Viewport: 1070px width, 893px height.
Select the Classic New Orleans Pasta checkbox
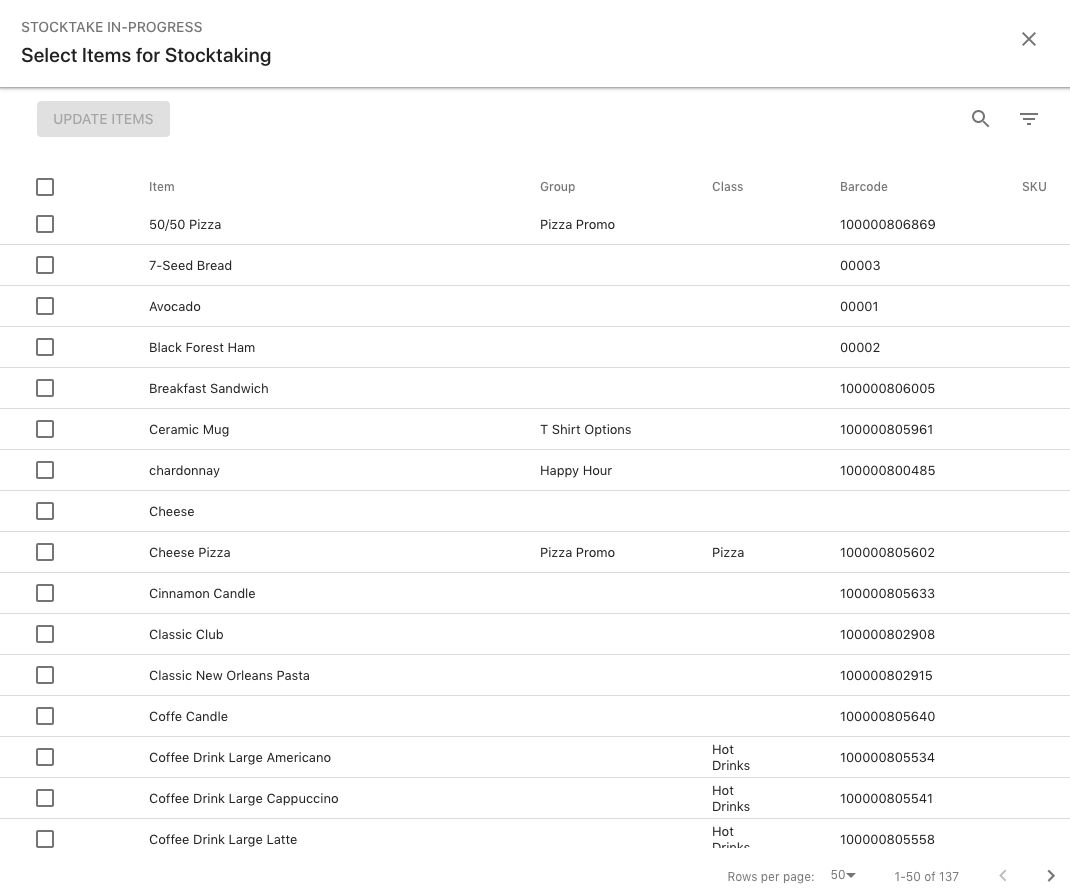[45, 675]
